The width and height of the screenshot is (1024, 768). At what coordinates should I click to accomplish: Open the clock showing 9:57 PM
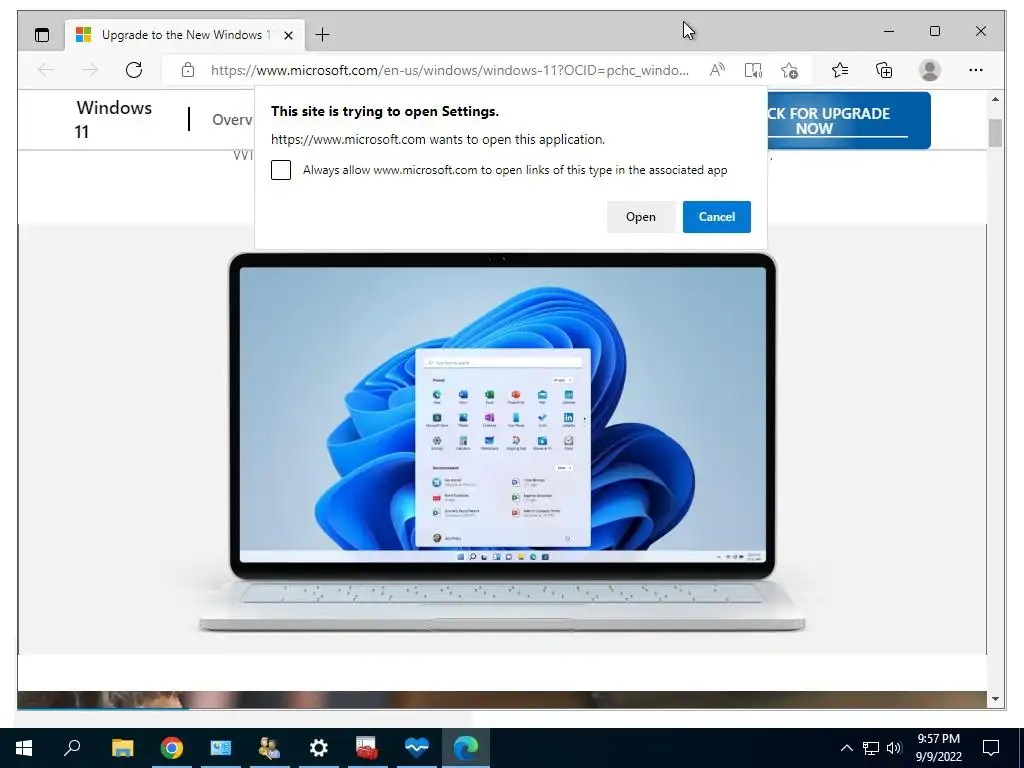(938, 748)
